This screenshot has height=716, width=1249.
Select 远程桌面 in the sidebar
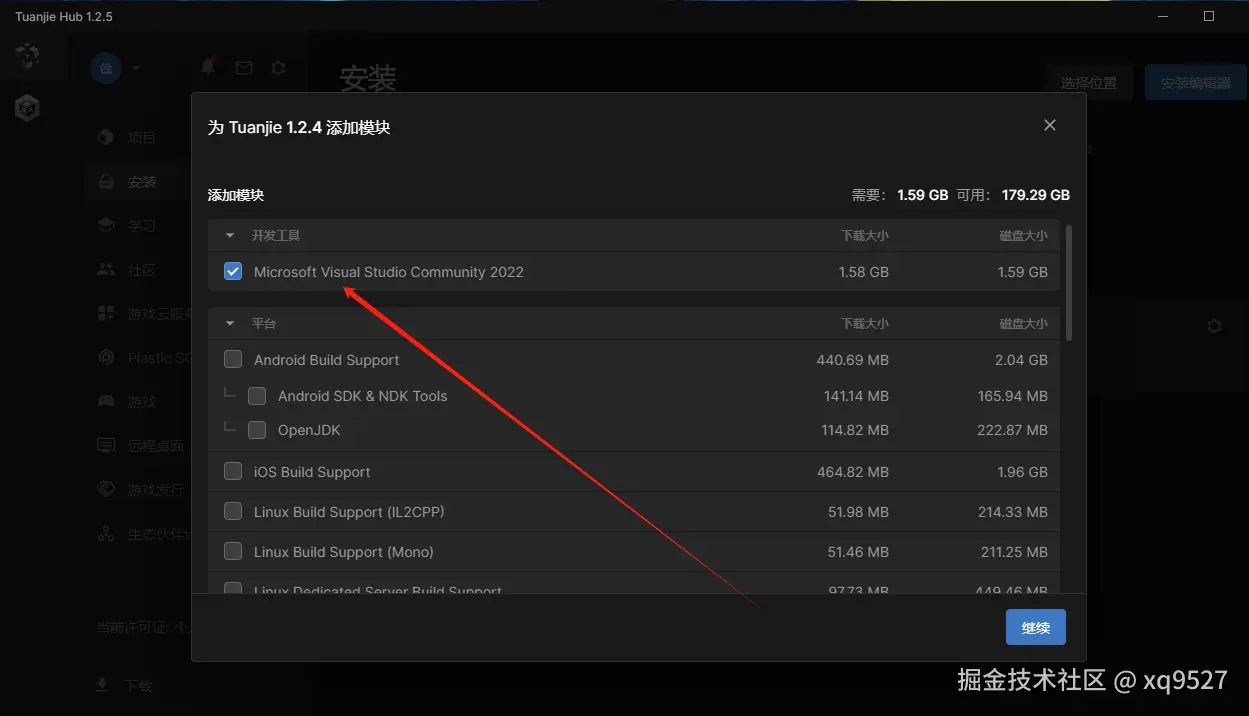(142, 446)
